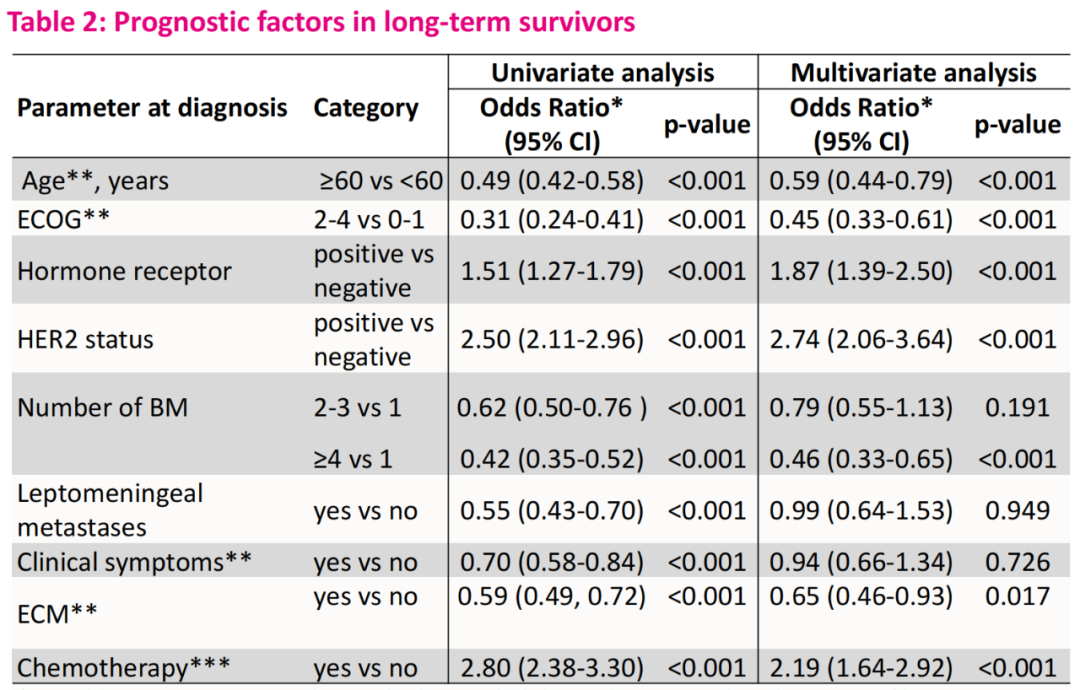The image size is (1080, 690).
Task: Select the 'Age**, years' row label
Action: coord(96,181)
